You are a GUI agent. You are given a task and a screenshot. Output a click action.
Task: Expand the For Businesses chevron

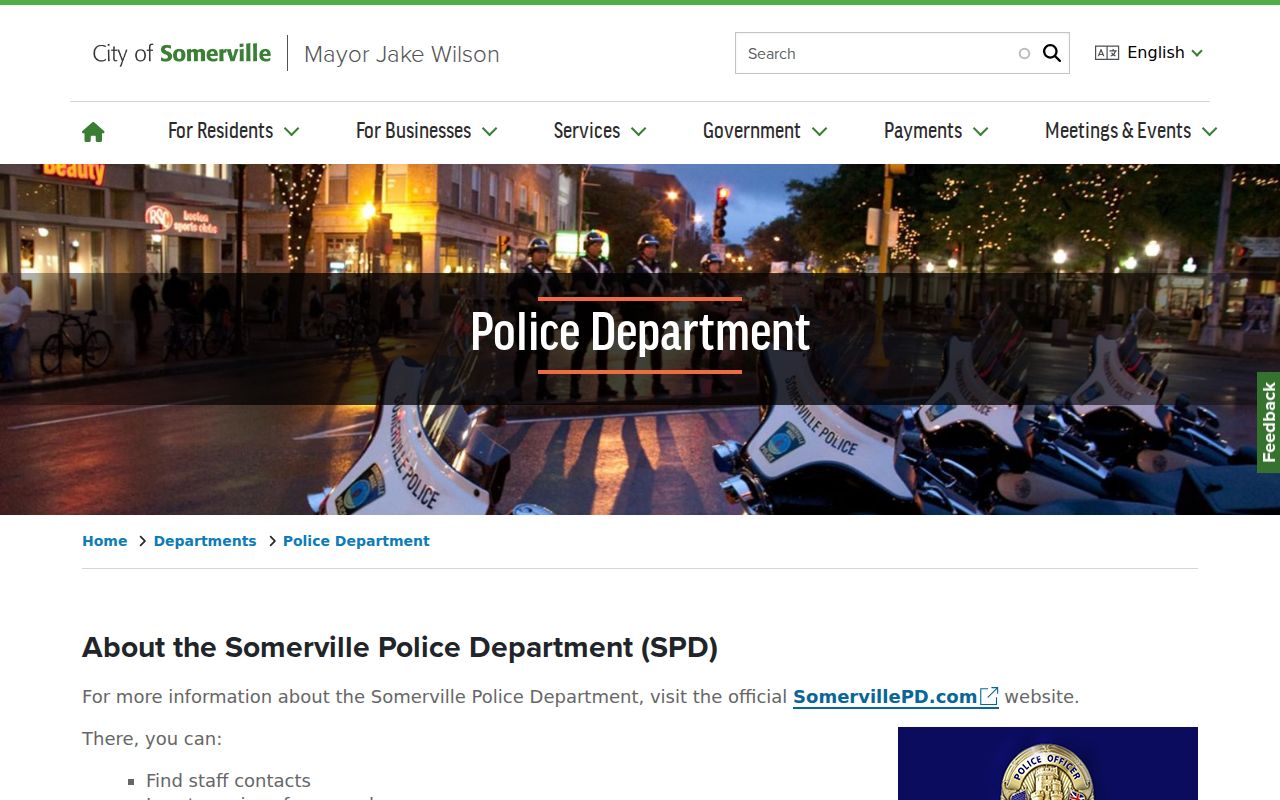click(x=489, y=131)
